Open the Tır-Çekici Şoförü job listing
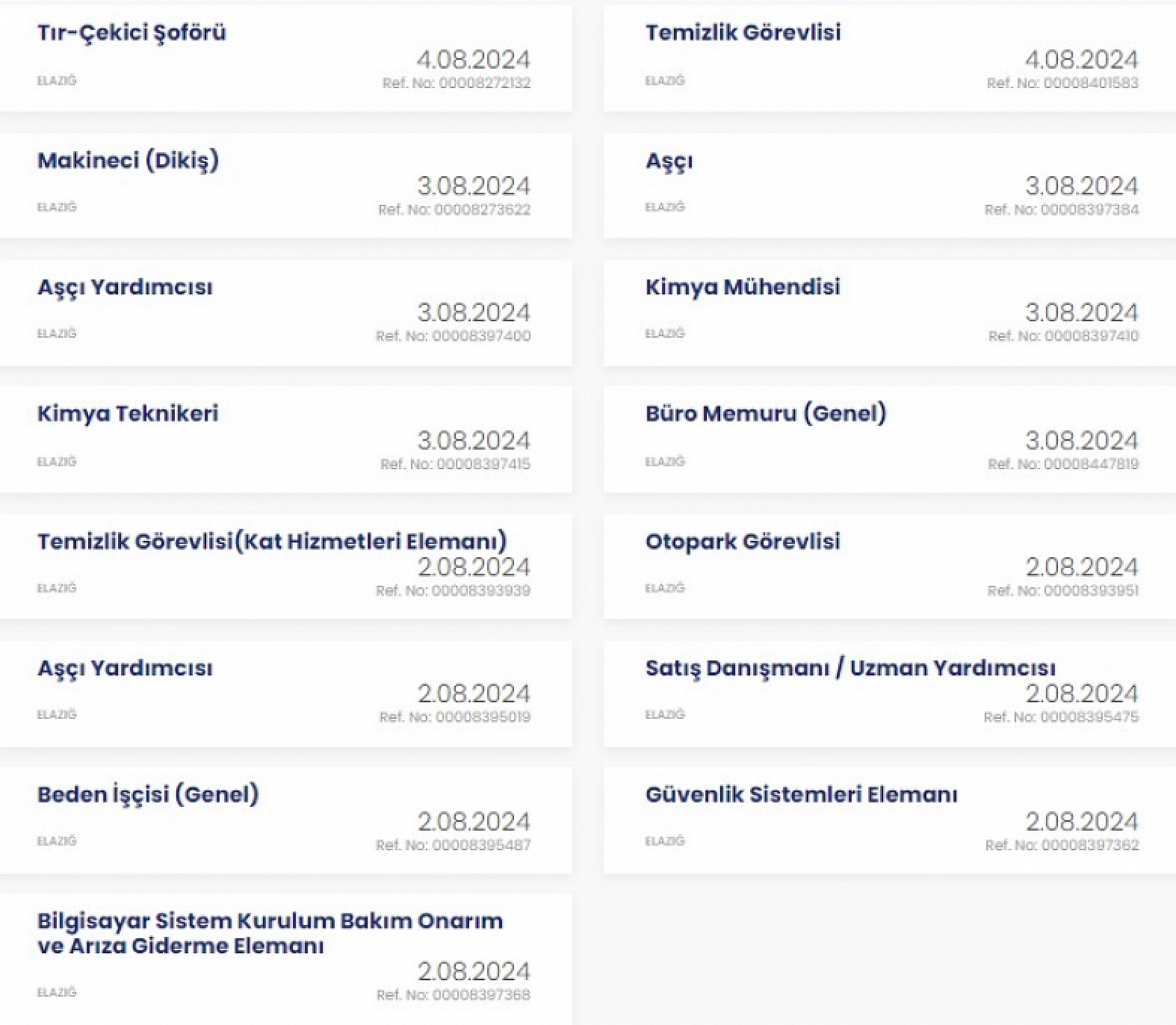 [x=131, y=33]
